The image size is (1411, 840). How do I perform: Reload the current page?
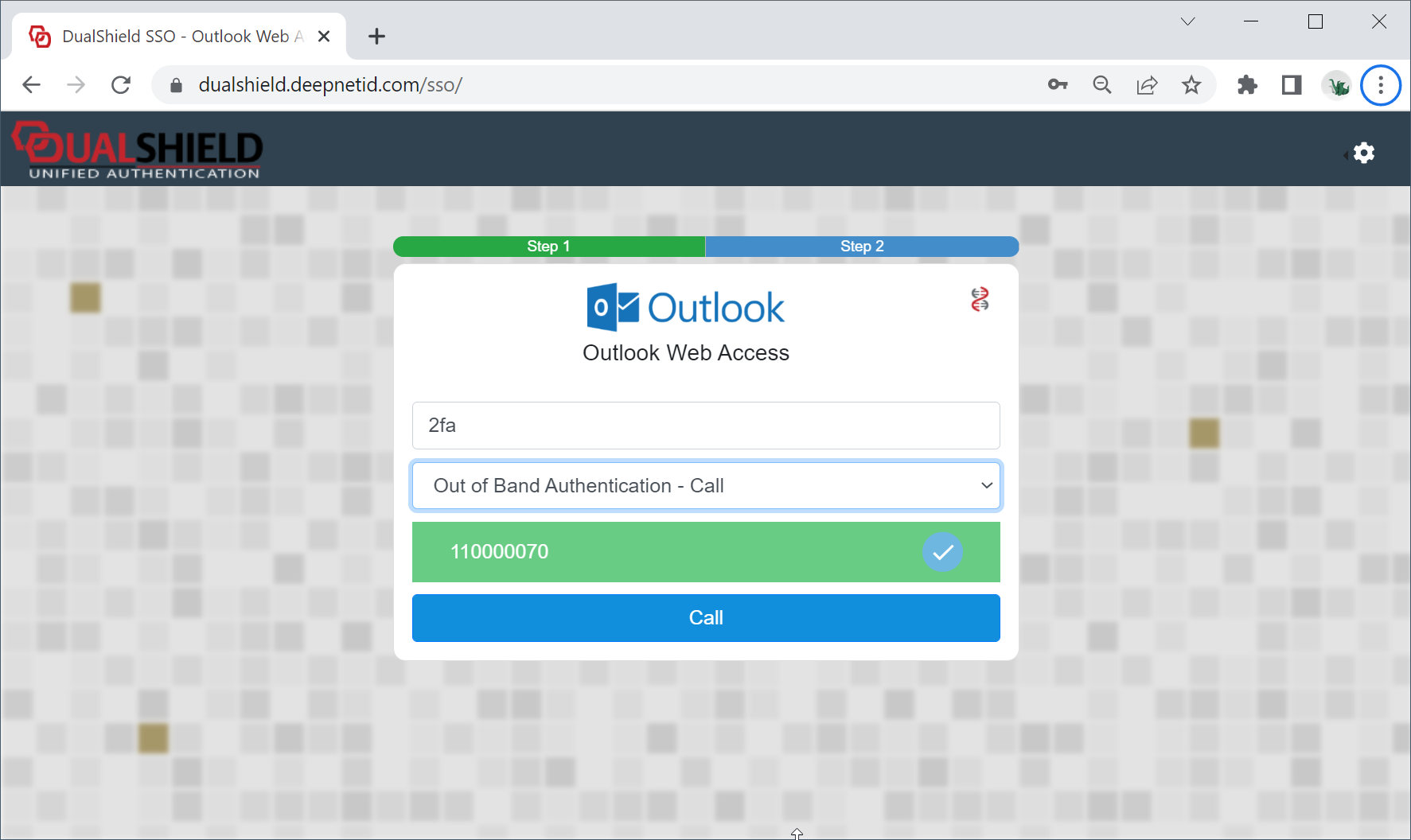tap(121, 84)
